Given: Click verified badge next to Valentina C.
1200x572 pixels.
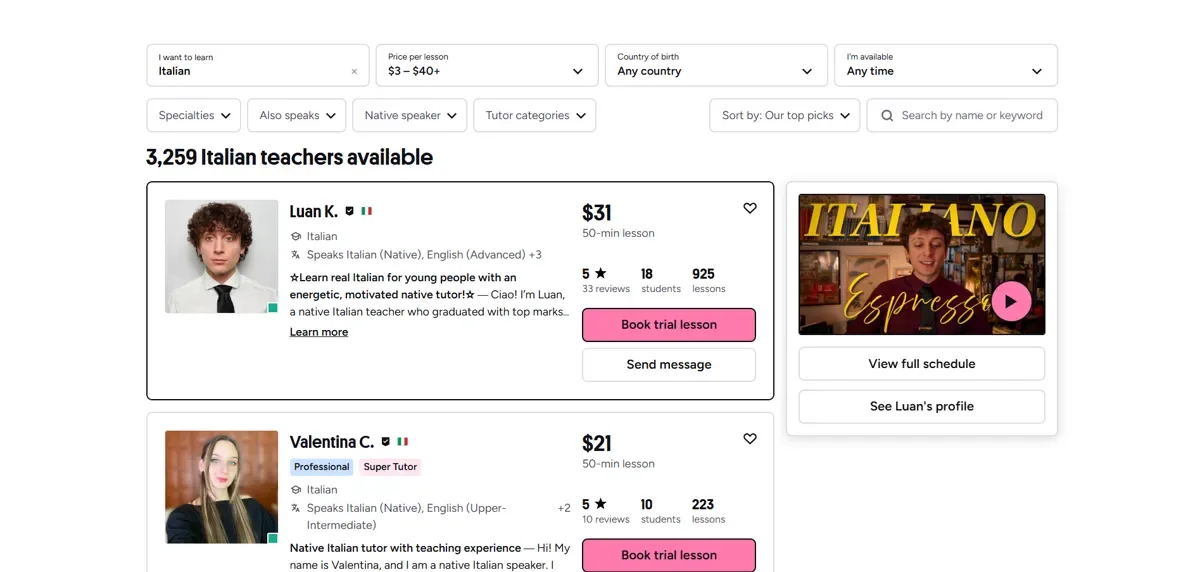Looking at the screenshot, I should [386, 442].
